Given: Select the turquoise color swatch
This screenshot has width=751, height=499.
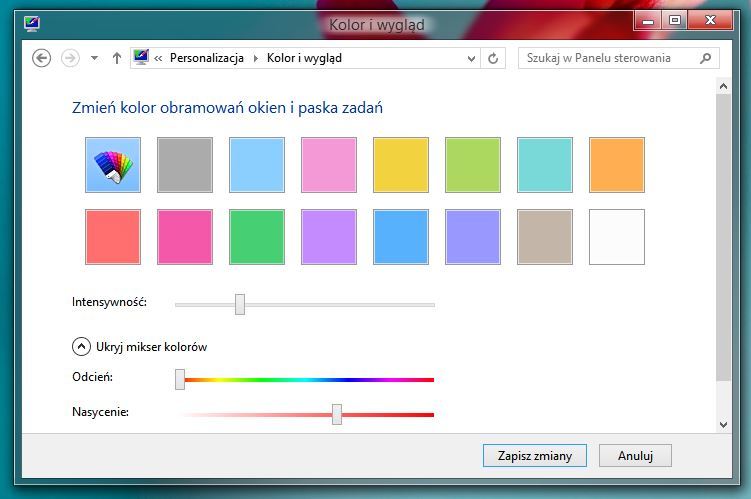Looking at the screenshot, I should tap(545, 165).
